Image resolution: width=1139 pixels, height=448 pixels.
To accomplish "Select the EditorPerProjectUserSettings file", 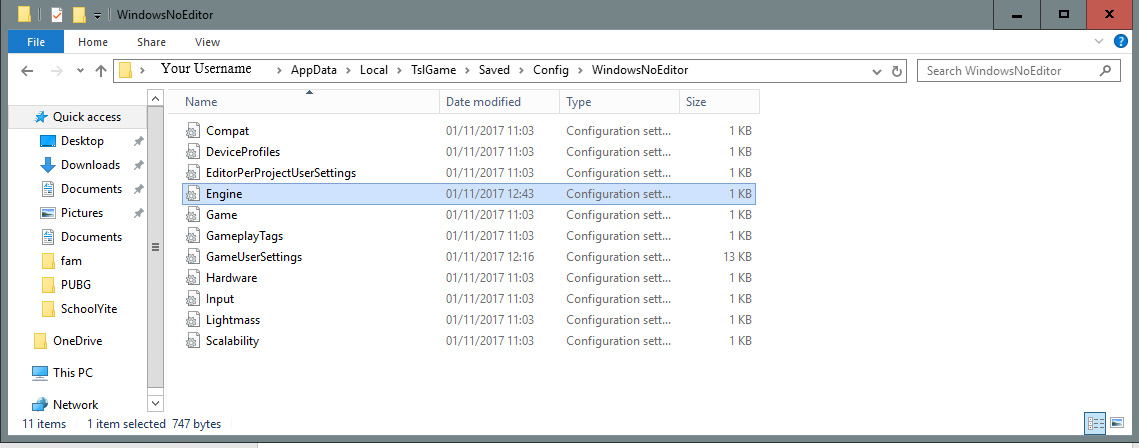I will (x=469, y=173).
